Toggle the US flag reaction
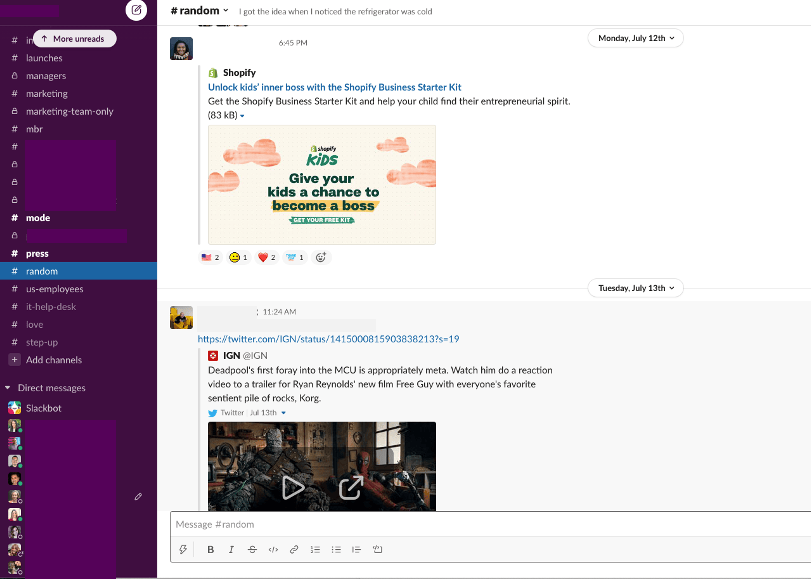This screenshot has width=811, height=580. [210, 257]
